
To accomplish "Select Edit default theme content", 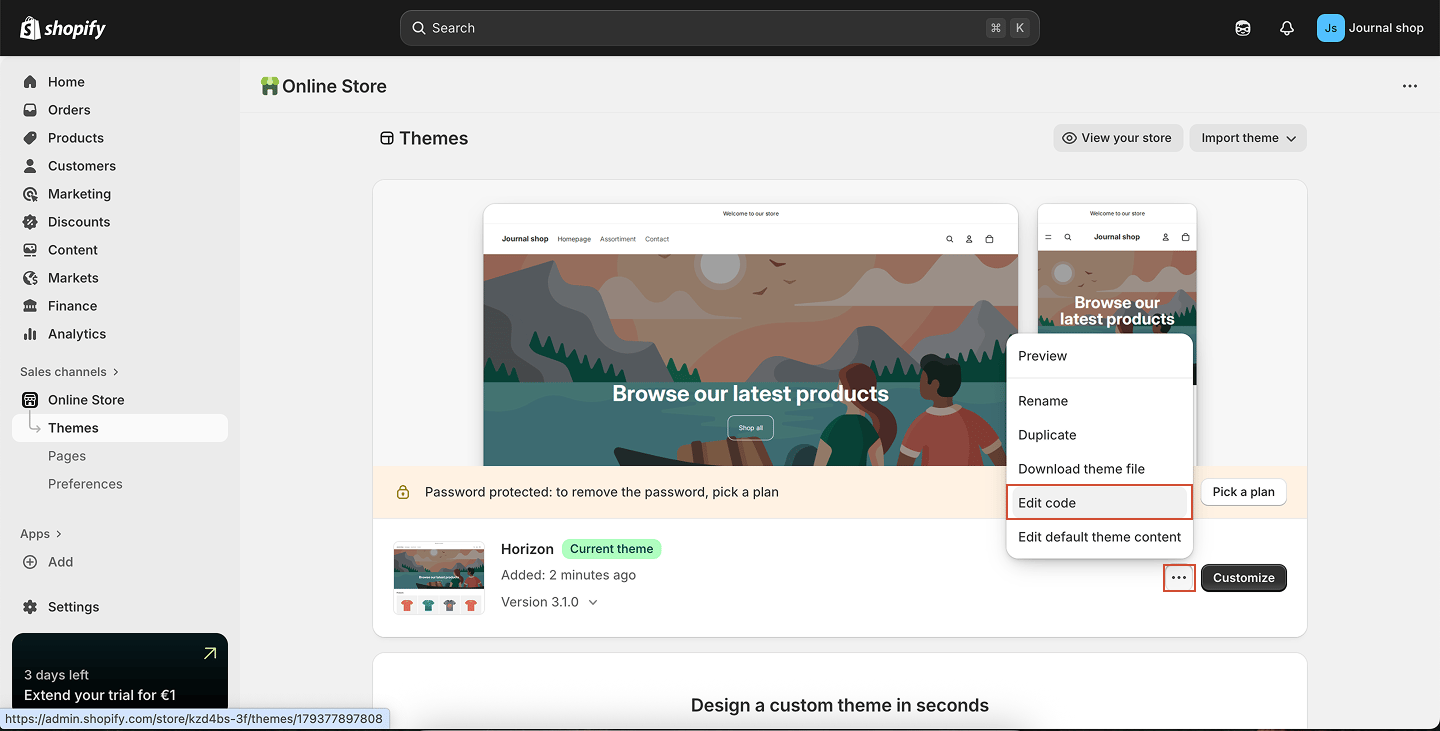I will point(1100,537).
